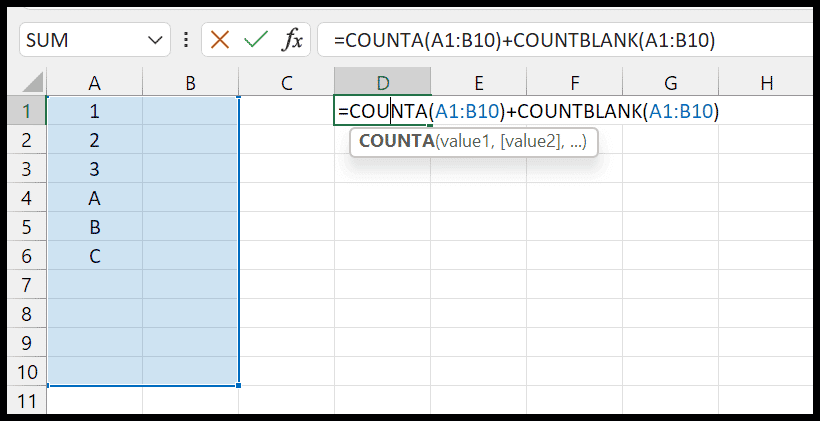Click [value2] argument in the tooltip

click(x=529, y=142)
